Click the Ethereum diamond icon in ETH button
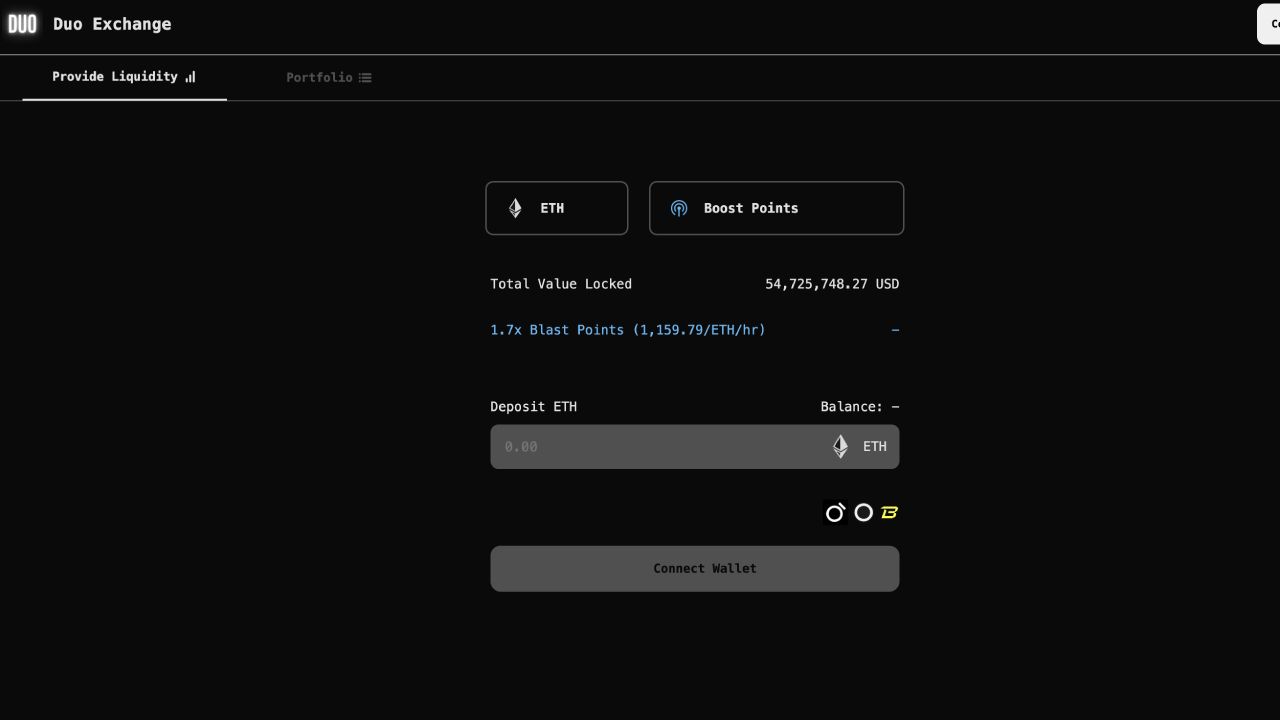The image size is (1280, 720). [515, 208]
